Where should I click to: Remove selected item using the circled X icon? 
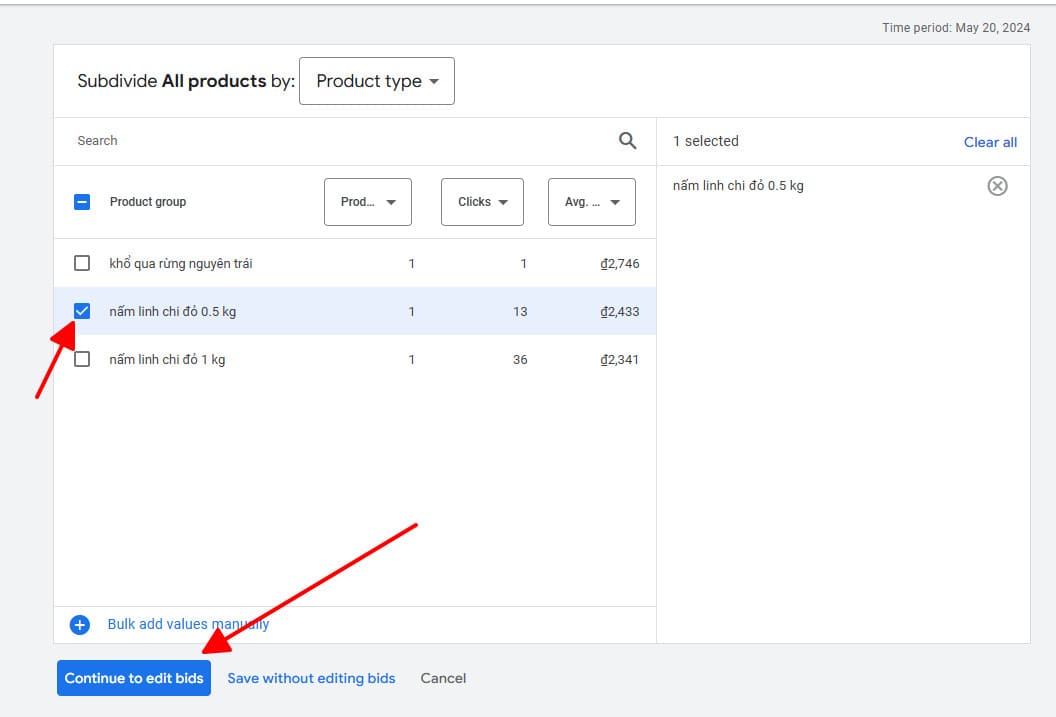[997, 185]
